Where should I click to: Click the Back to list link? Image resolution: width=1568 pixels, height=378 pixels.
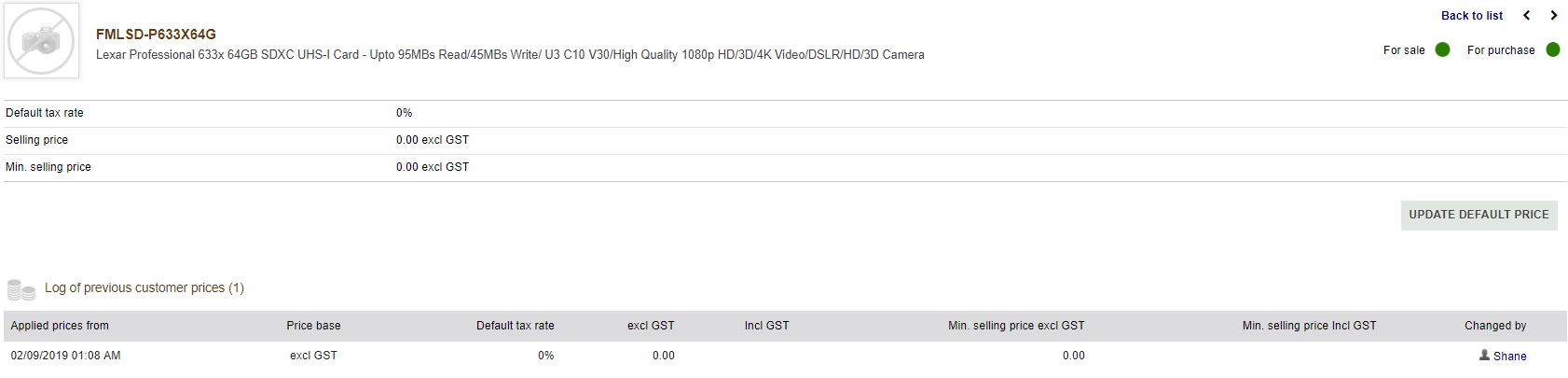pyautogui.click(x=1472, y=16)
